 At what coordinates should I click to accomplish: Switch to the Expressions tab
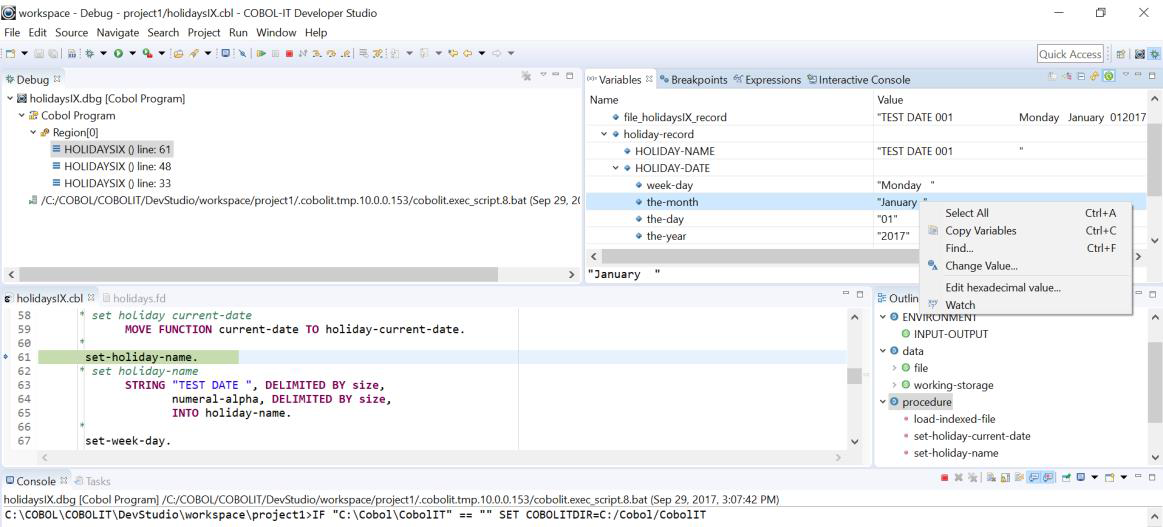[x=767, y=80]
